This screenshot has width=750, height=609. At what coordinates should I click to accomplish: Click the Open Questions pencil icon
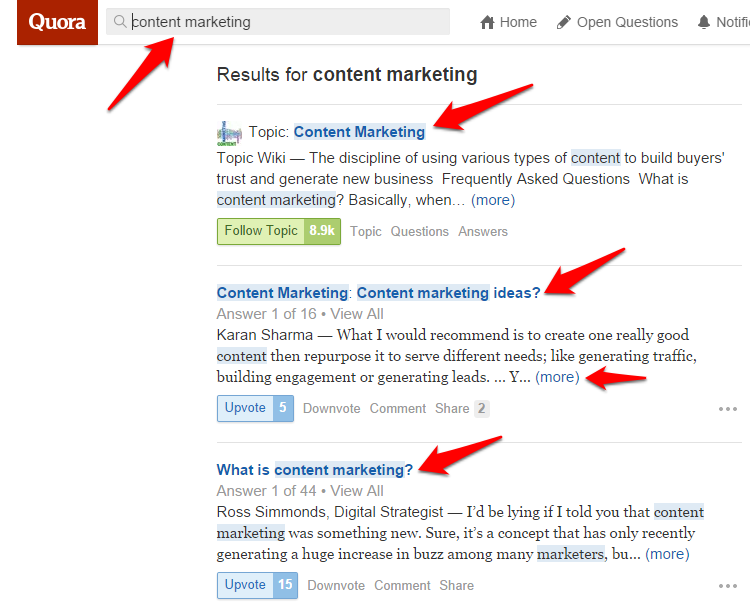click(x=564, y=22)
